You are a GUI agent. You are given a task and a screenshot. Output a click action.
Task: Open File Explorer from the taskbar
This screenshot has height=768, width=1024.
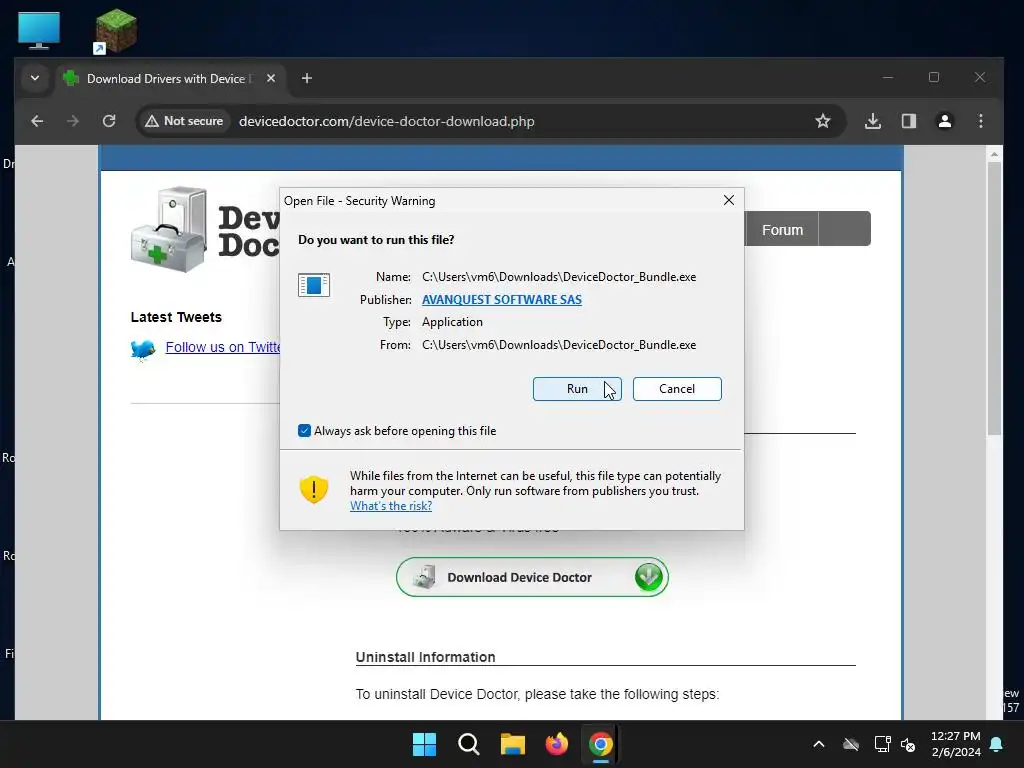click(513, 744)
